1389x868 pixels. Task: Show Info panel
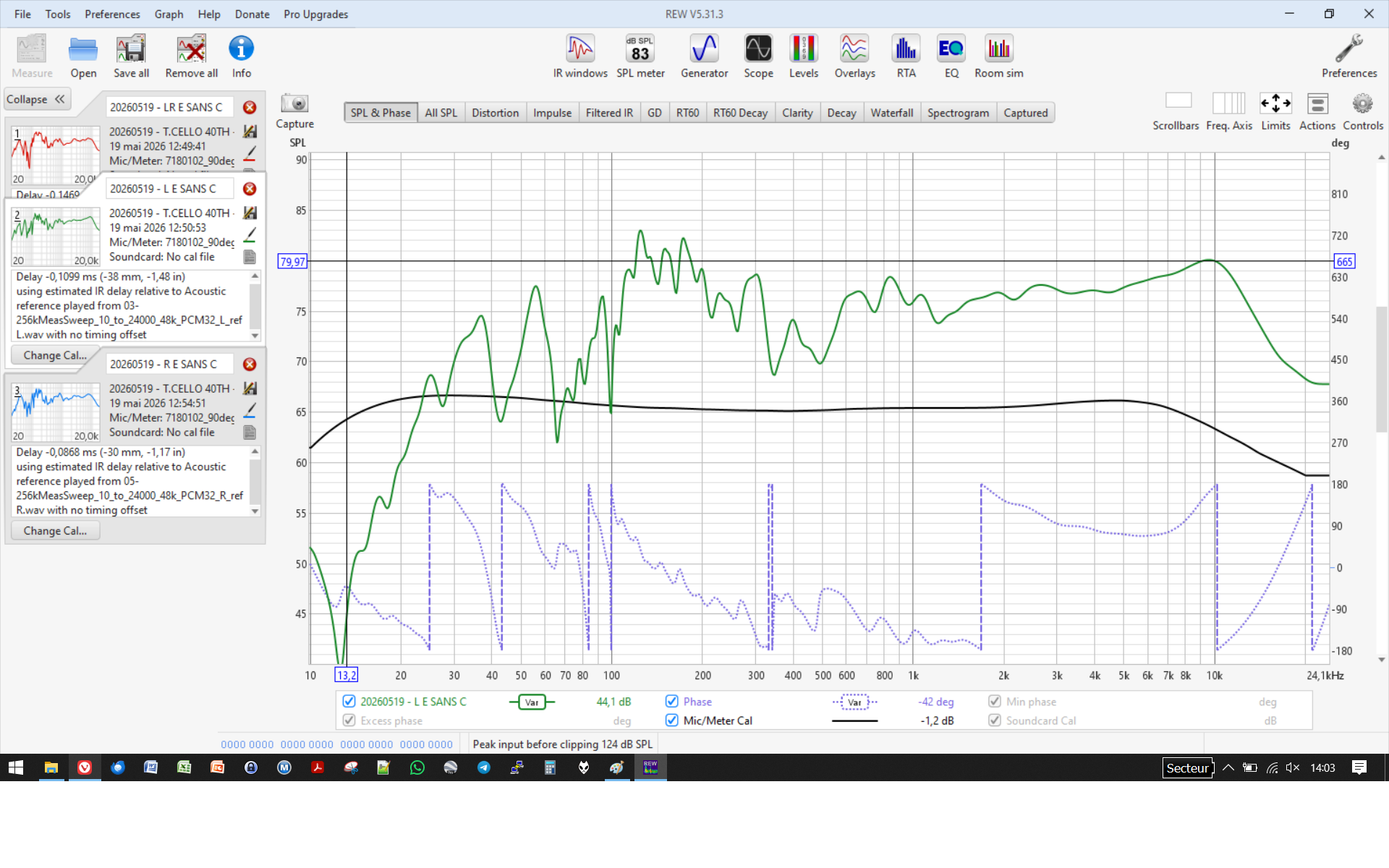[x=242, y=56]
